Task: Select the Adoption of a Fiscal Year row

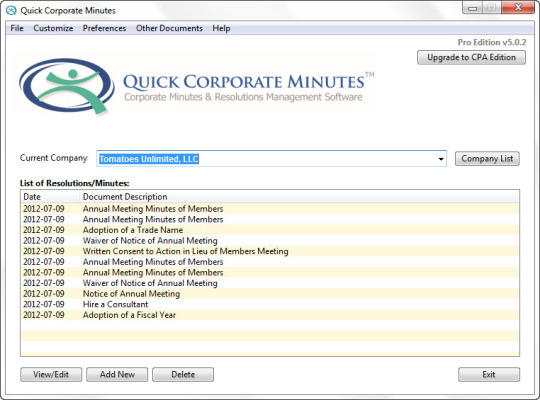Action: (x=270, y=315)
